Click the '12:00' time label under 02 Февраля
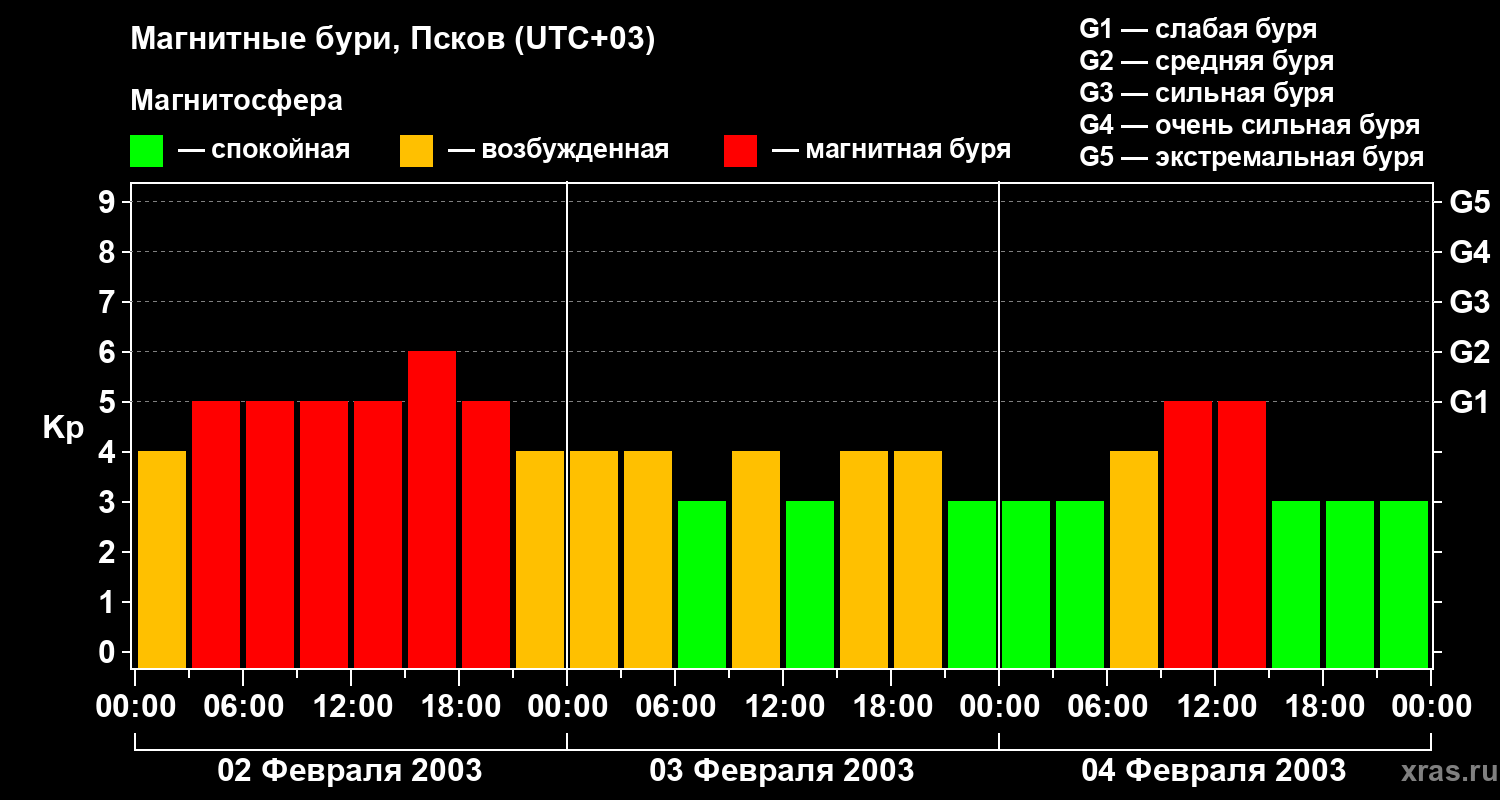The image size is (1500, 800). click(x=351, y=707)
